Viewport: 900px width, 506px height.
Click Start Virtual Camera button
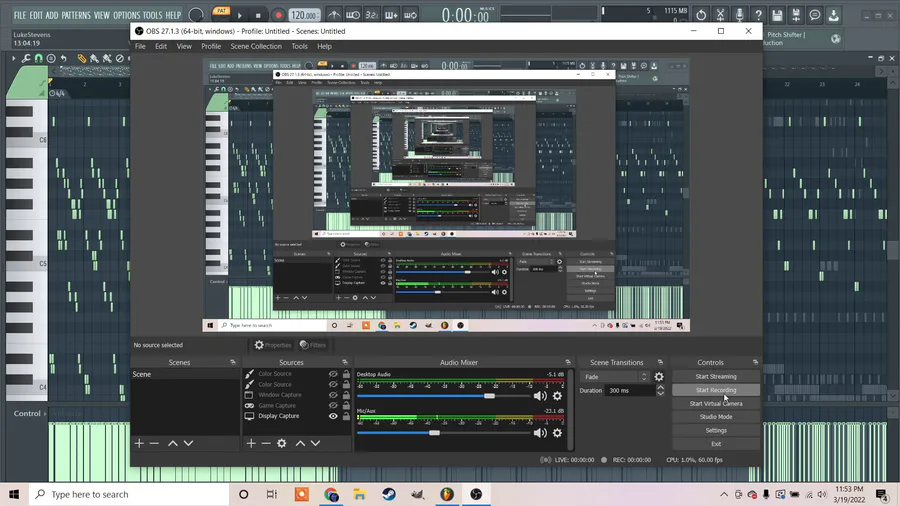point(716,403)
